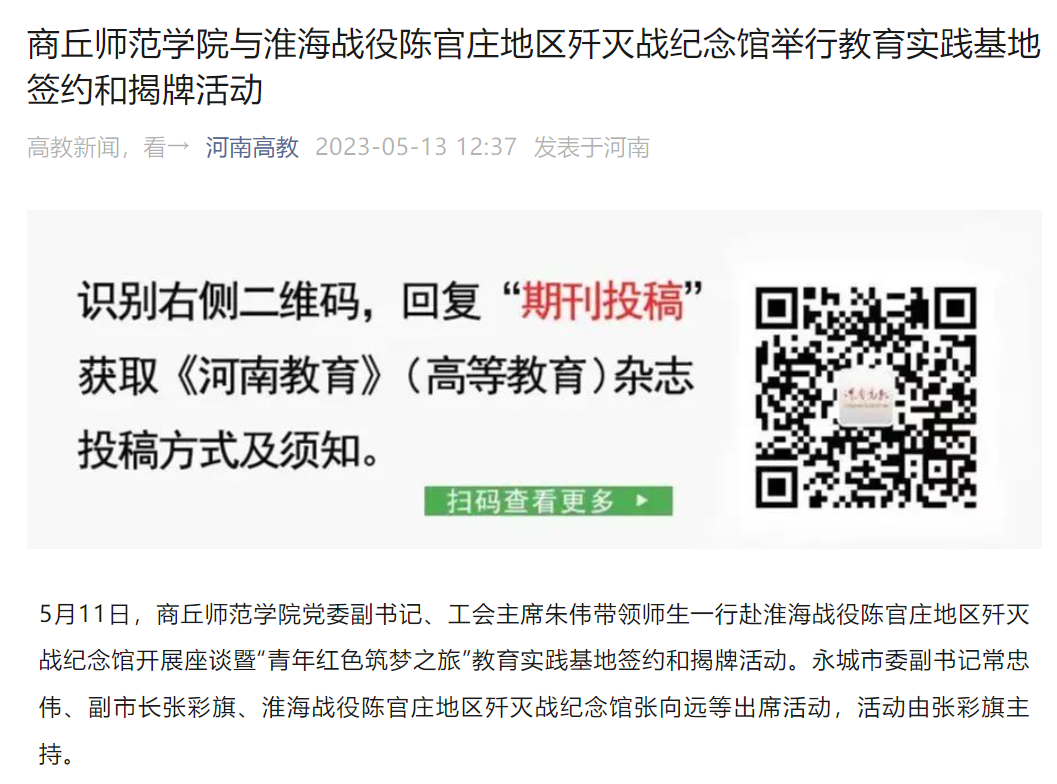Click the 发表于河南 location label

(592, 146)
